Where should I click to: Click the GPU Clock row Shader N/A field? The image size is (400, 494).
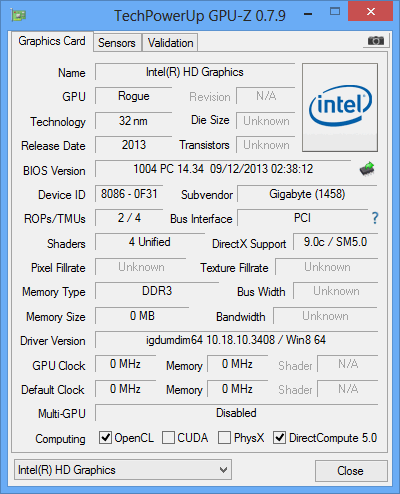point(348,364)
